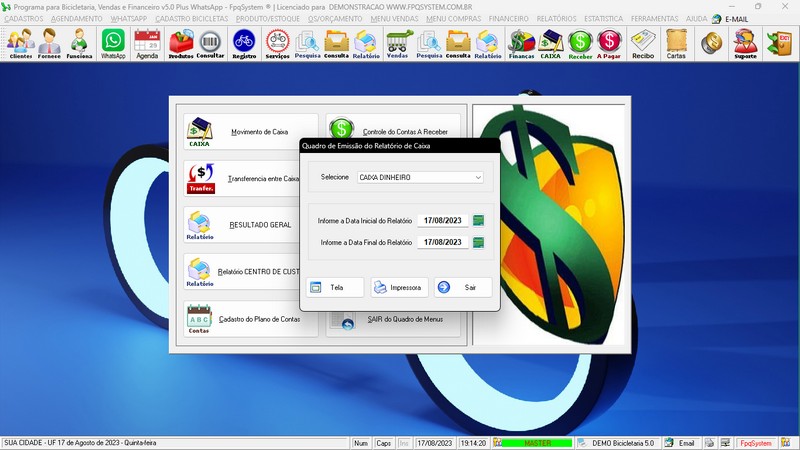The height and width of the screenshot is (450, 800).
Task: Open calendar picker for Data Inicial
Action: pyautogui.click(x=479, y=220)
